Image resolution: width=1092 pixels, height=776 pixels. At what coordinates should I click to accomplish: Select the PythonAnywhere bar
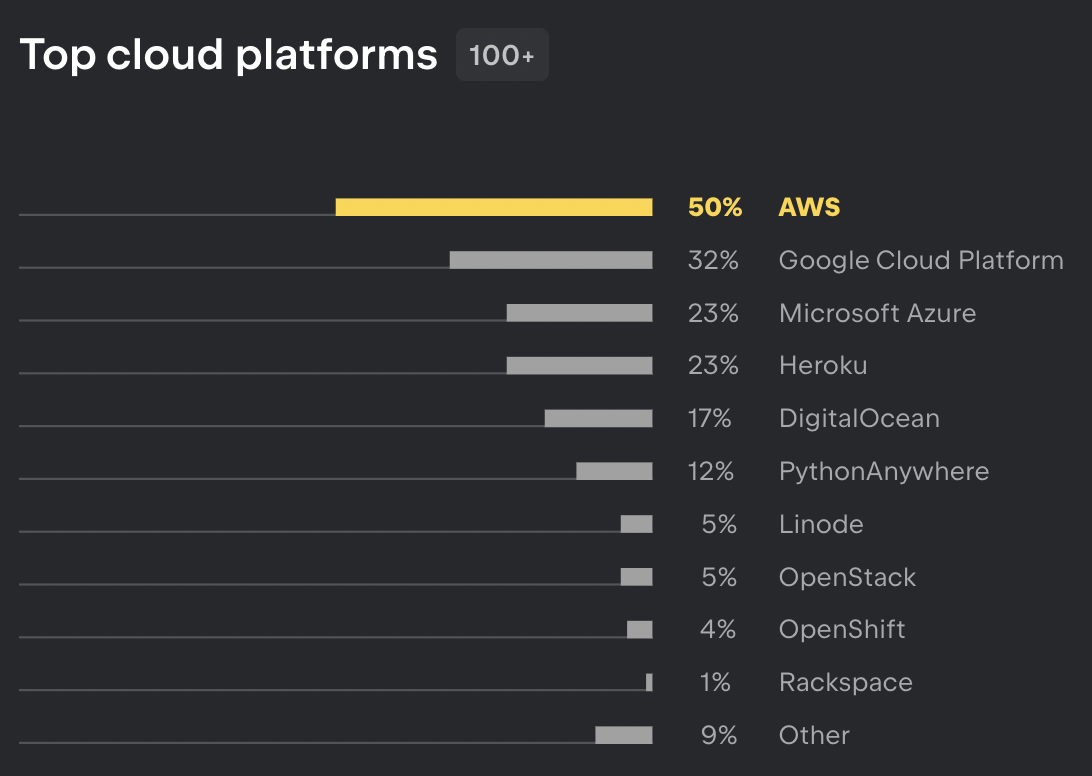click(614, 471)
